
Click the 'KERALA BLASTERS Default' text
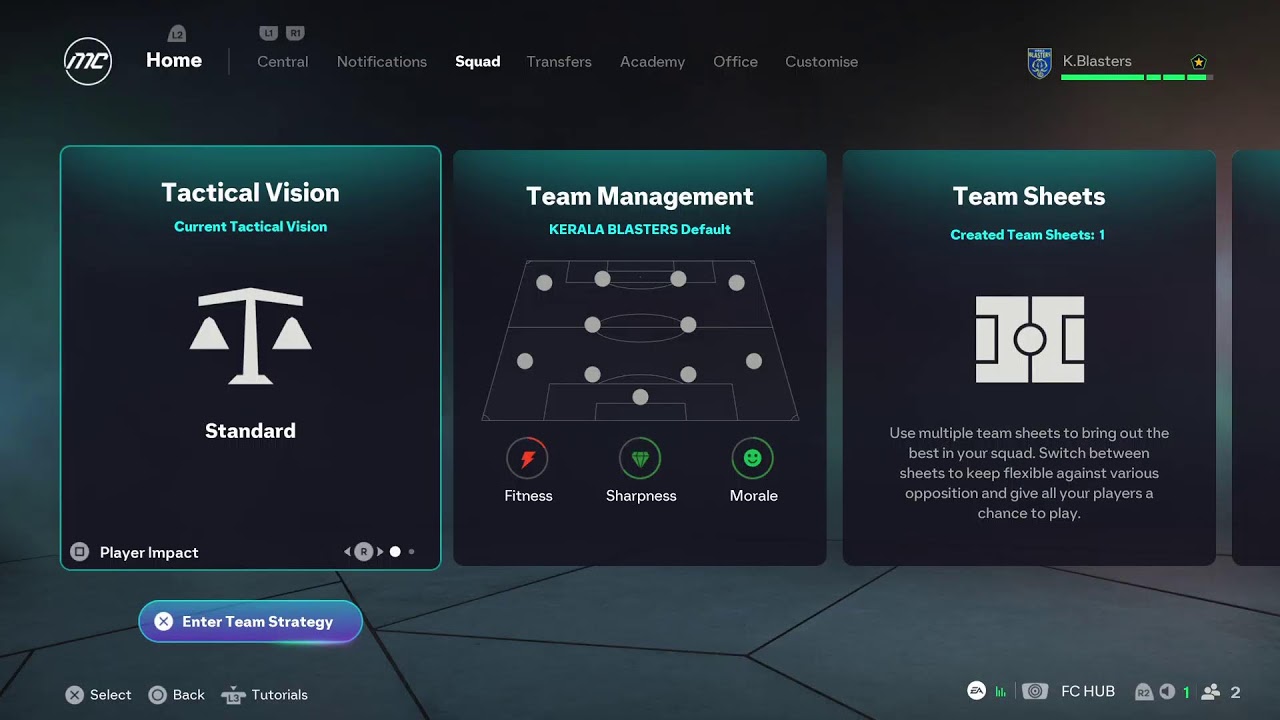[640, 229]
